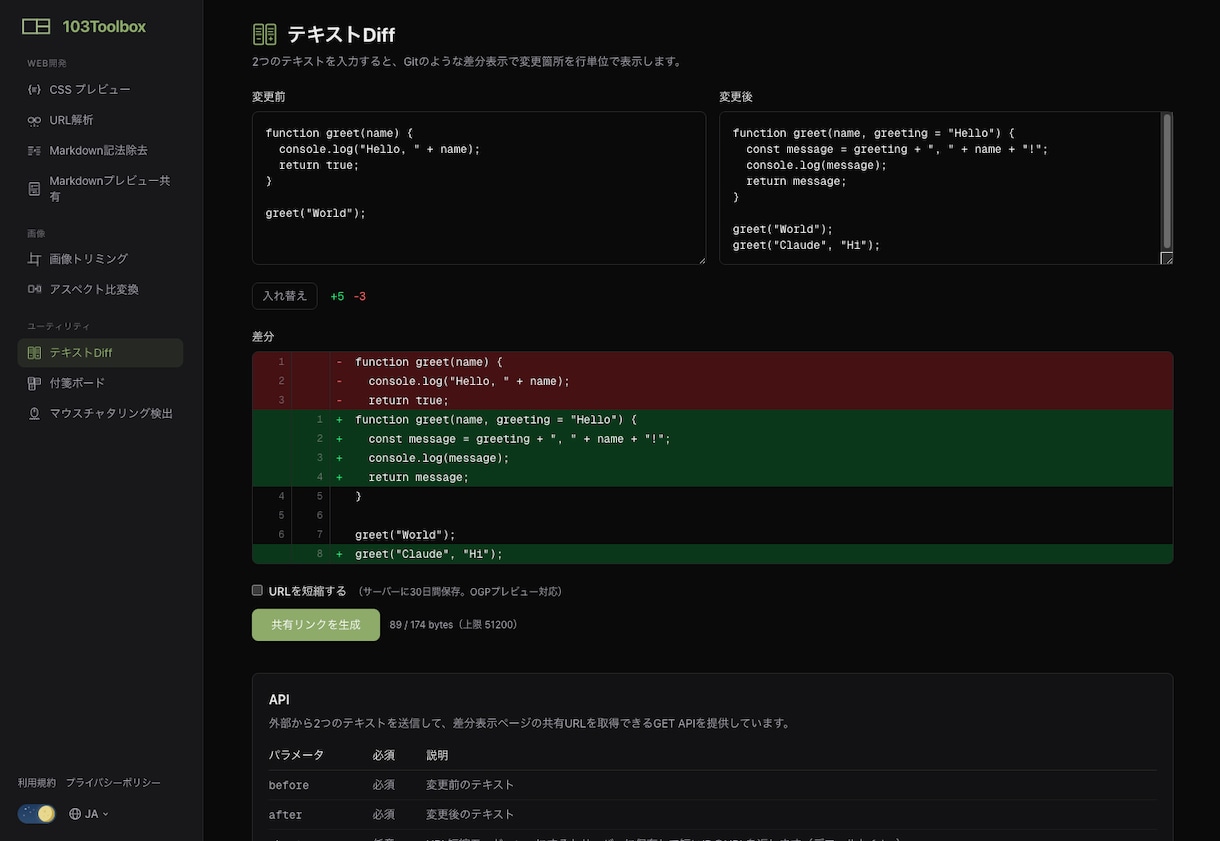Click the 103Toolbox title link
This screenshot has width=1220, height=841.
click(104, 27)
